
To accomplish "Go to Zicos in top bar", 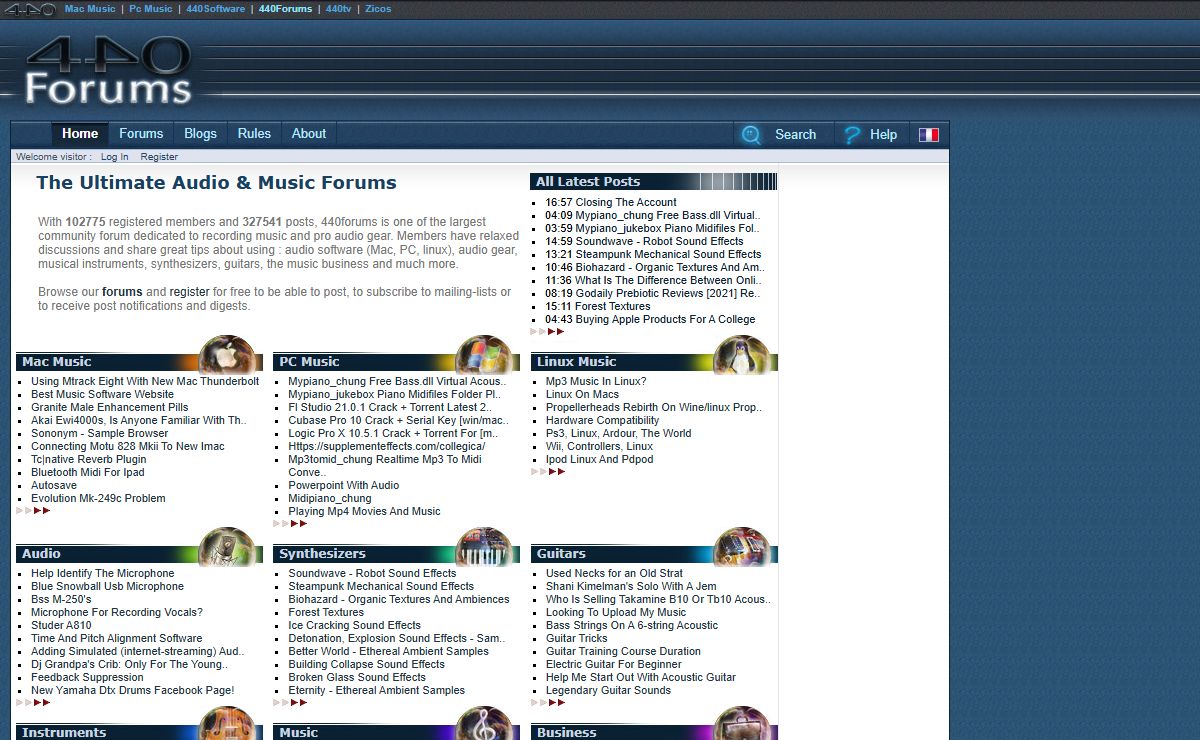I will (378, 9).
